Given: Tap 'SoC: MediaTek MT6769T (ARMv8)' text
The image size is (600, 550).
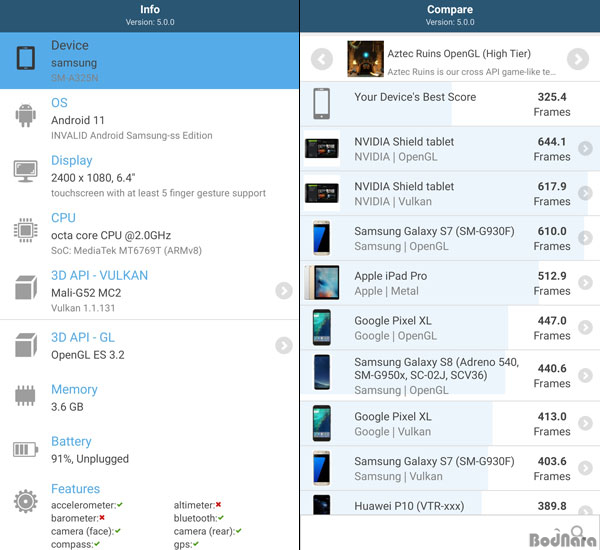Looking at the screenshot, I should (126, 251).
